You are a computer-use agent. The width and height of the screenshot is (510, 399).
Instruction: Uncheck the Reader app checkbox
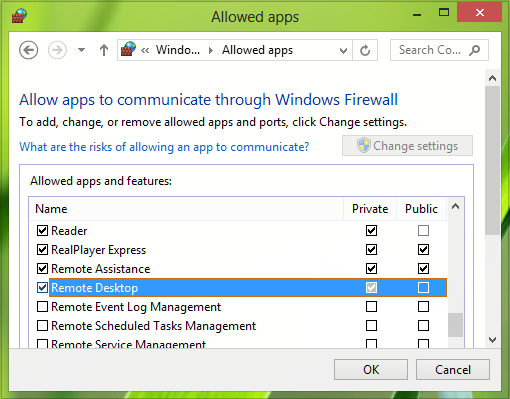click(42, 230)
